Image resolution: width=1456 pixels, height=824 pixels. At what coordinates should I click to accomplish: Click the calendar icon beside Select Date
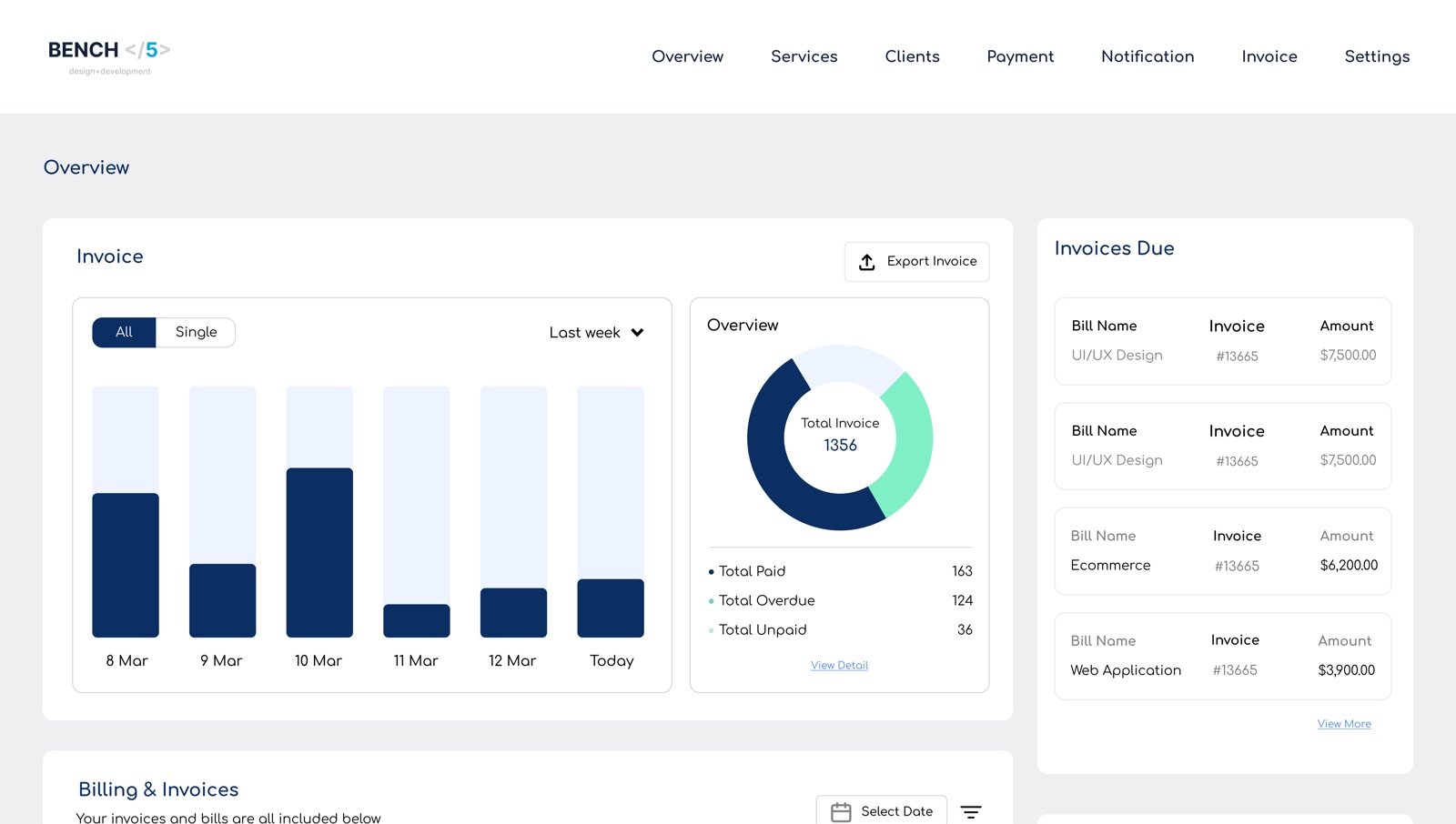coord(841,812)
